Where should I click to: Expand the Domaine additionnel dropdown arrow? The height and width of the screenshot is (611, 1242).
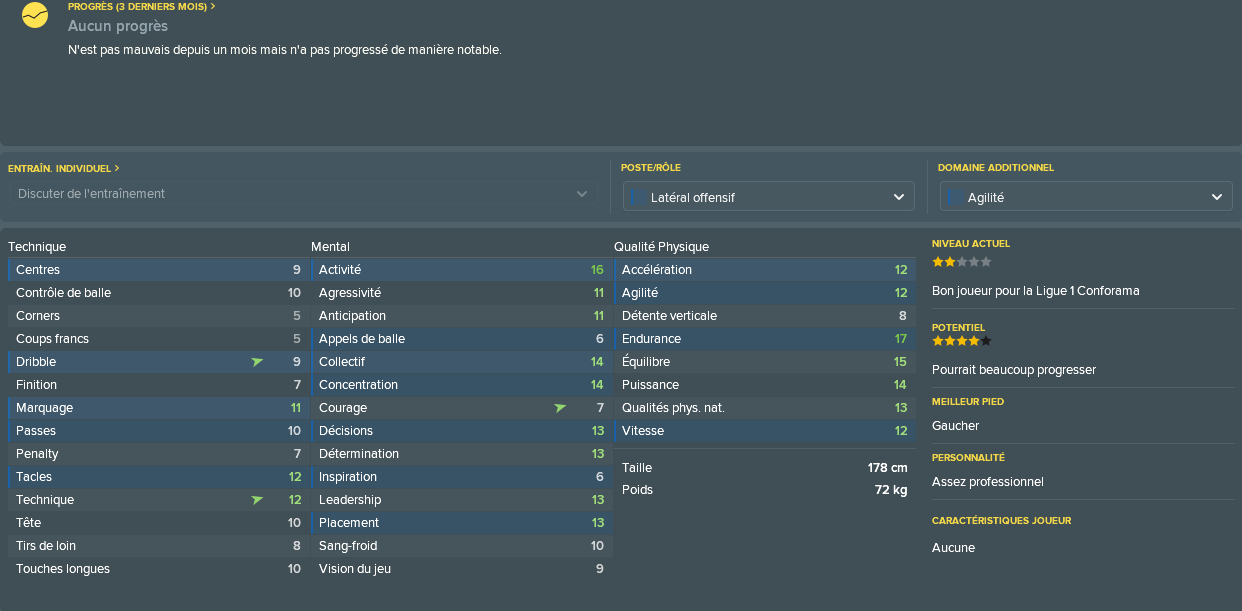coord(1216,197)
